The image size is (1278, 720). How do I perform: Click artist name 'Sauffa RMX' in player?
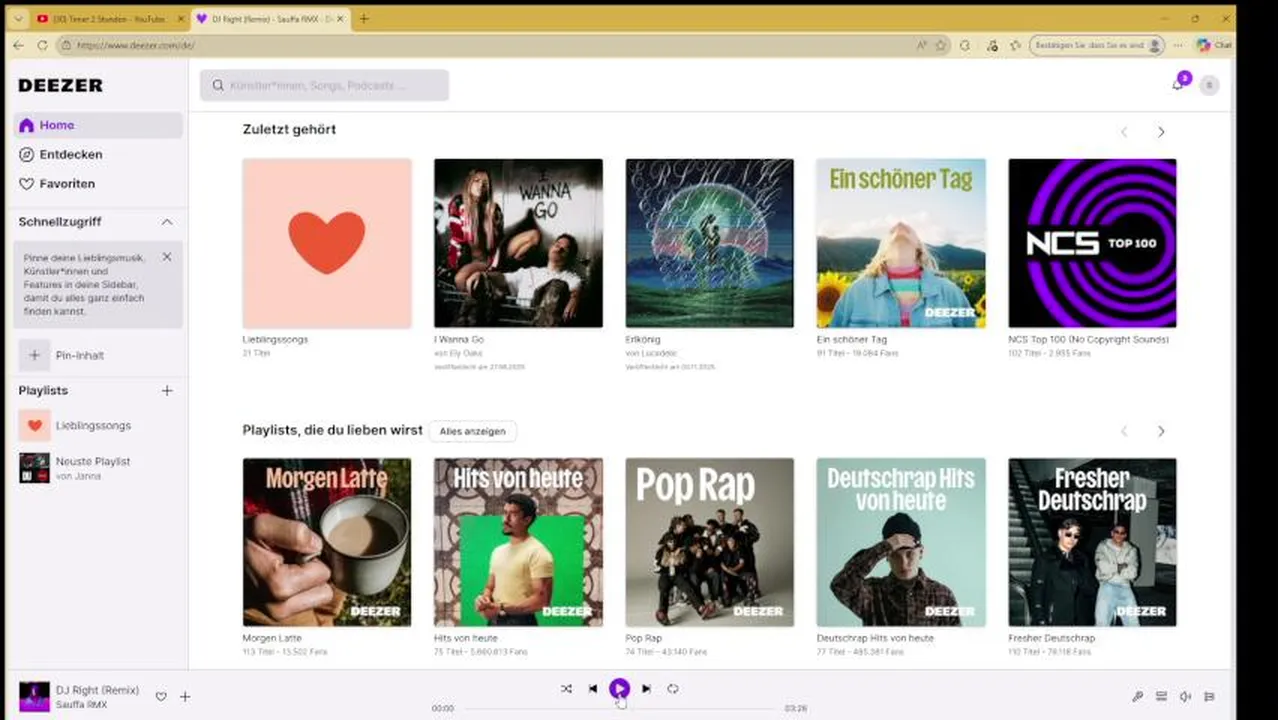pyautogui.click(x=81, y=705)
